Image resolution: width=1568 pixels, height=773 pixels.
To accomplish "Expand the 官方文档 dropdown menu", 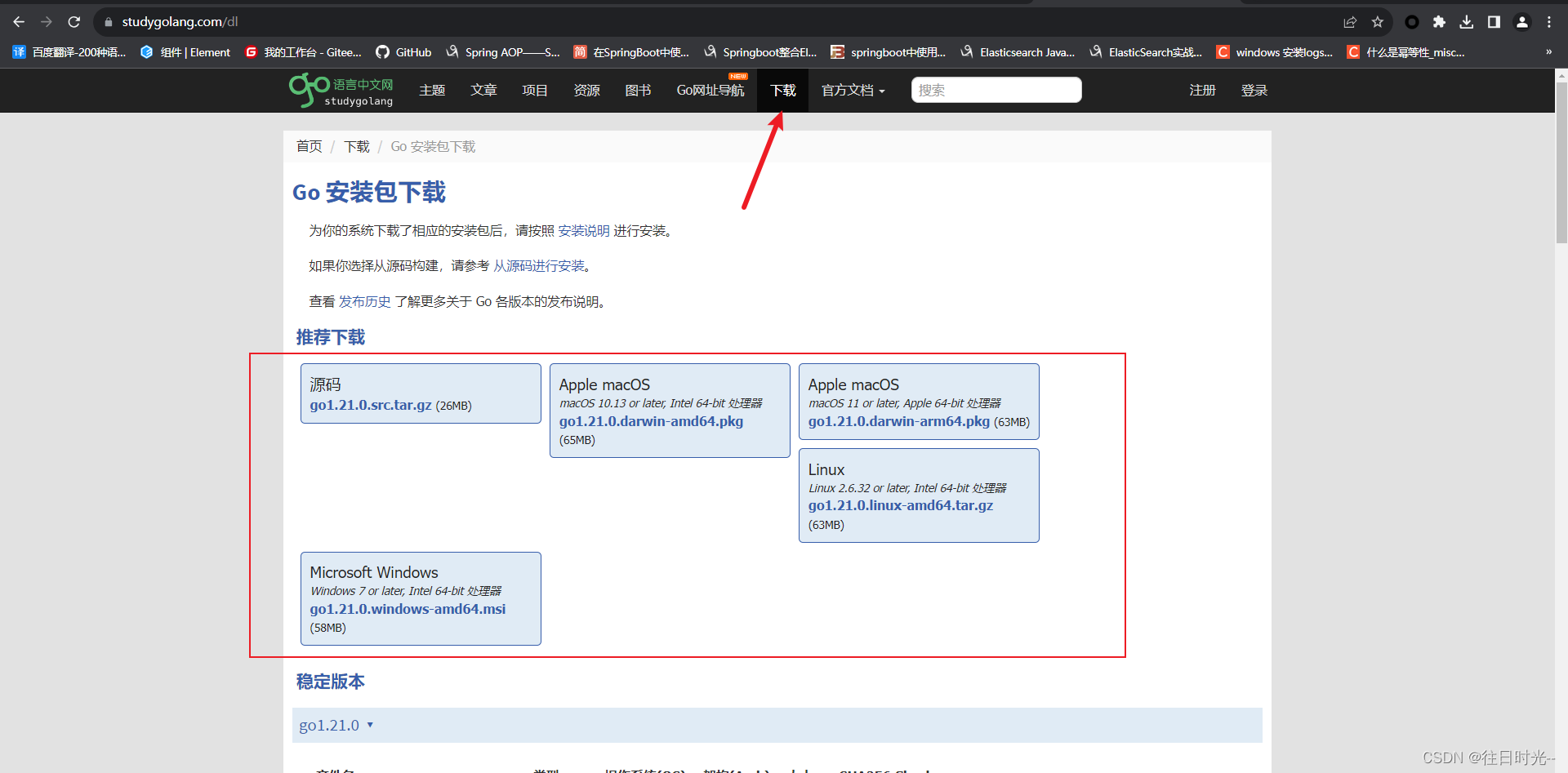I will (853, 91).
